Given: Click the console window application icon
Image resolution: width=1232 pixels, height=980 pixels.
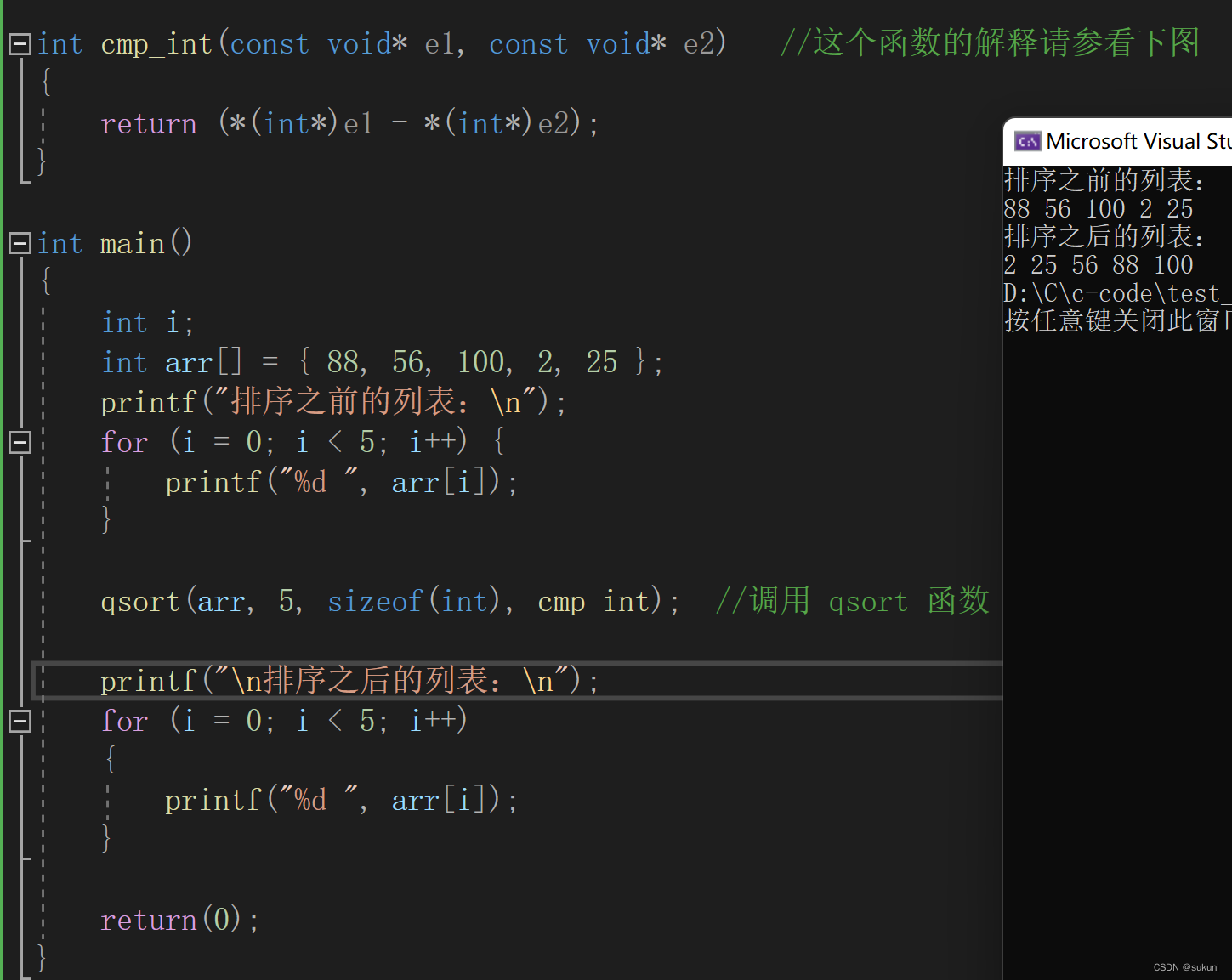Looking at the screenshot, I should tap(1028, 141).
